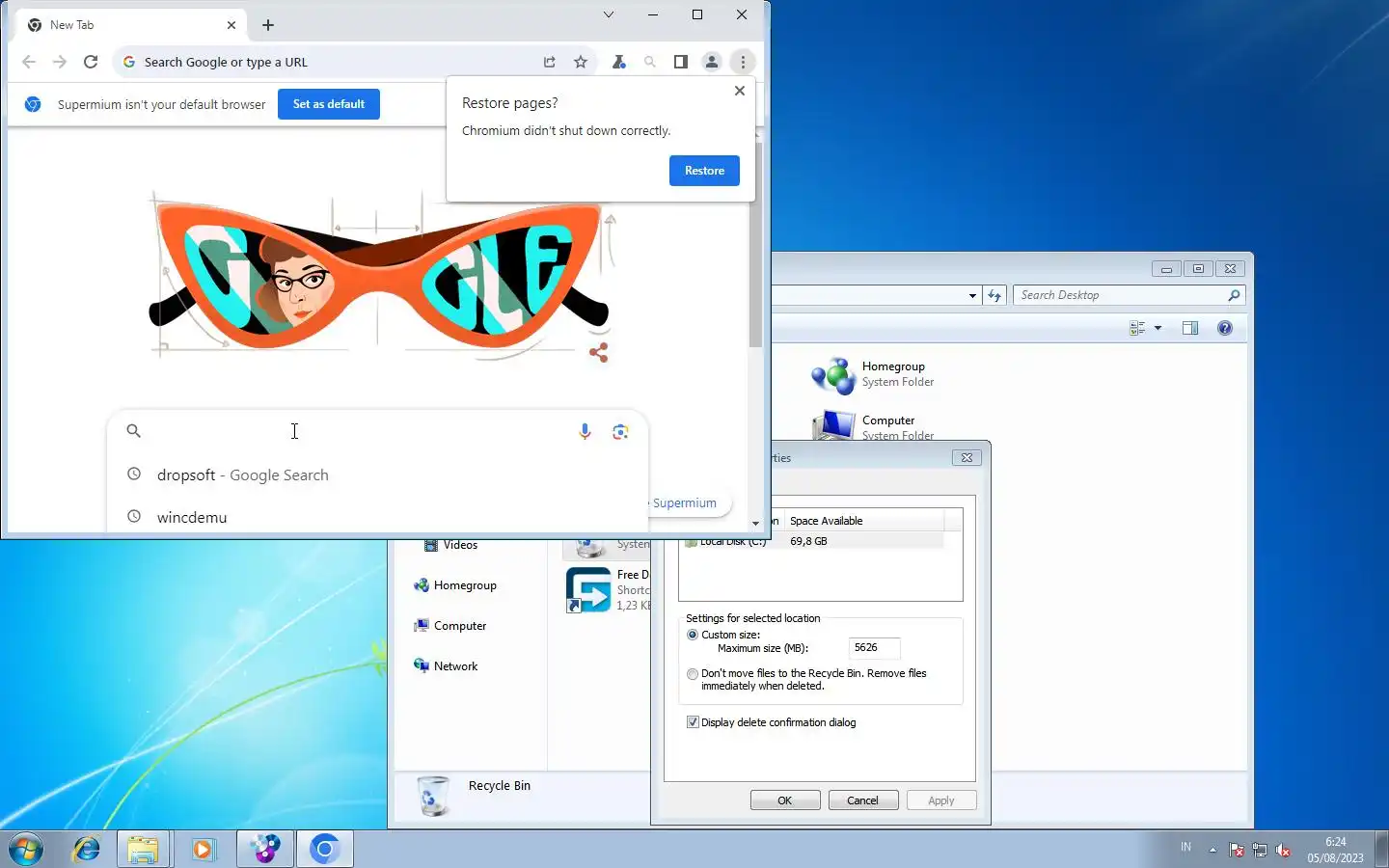Select the Local Disk (C:) row
This screenshot has width=1389, height=868.
tap(812, 541)
